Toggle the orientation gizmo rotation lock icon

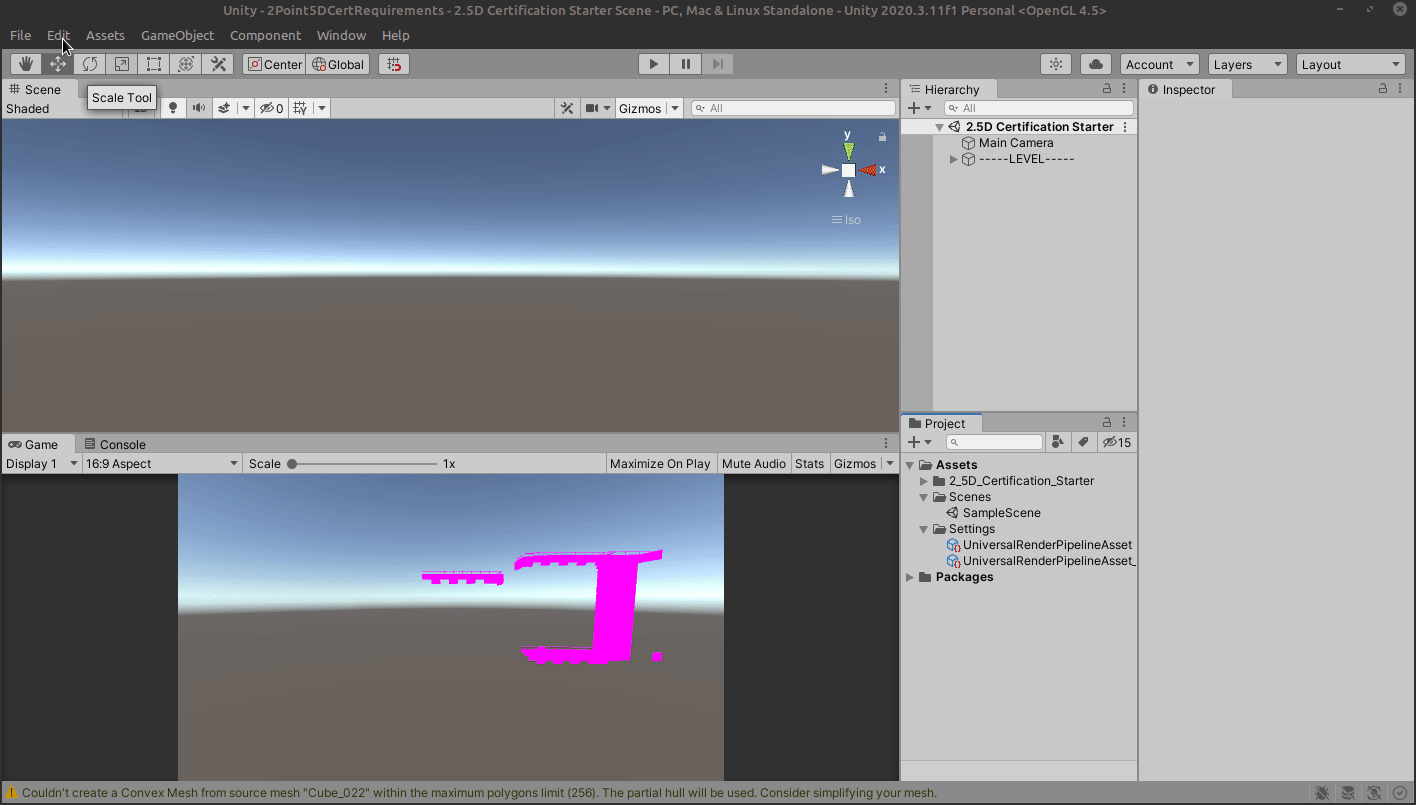click(x=882, y=136)
